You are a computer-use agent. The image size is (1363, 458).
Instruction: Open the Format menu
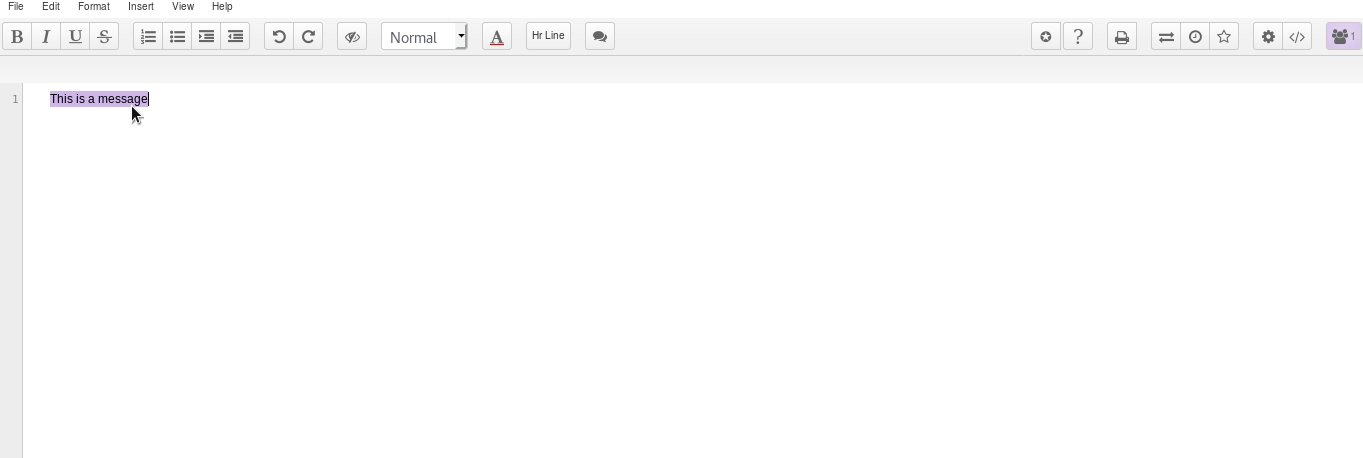point(93,6)
